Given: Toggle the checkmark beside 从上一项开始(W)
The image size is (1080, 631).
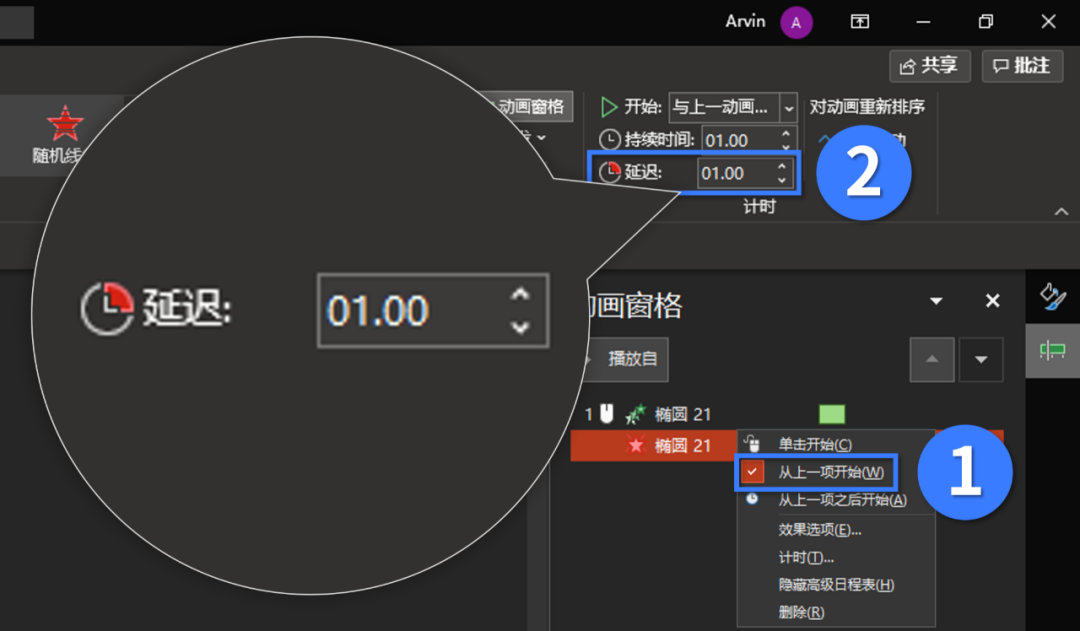Looking at the screenshot, I should pos(752,472).
